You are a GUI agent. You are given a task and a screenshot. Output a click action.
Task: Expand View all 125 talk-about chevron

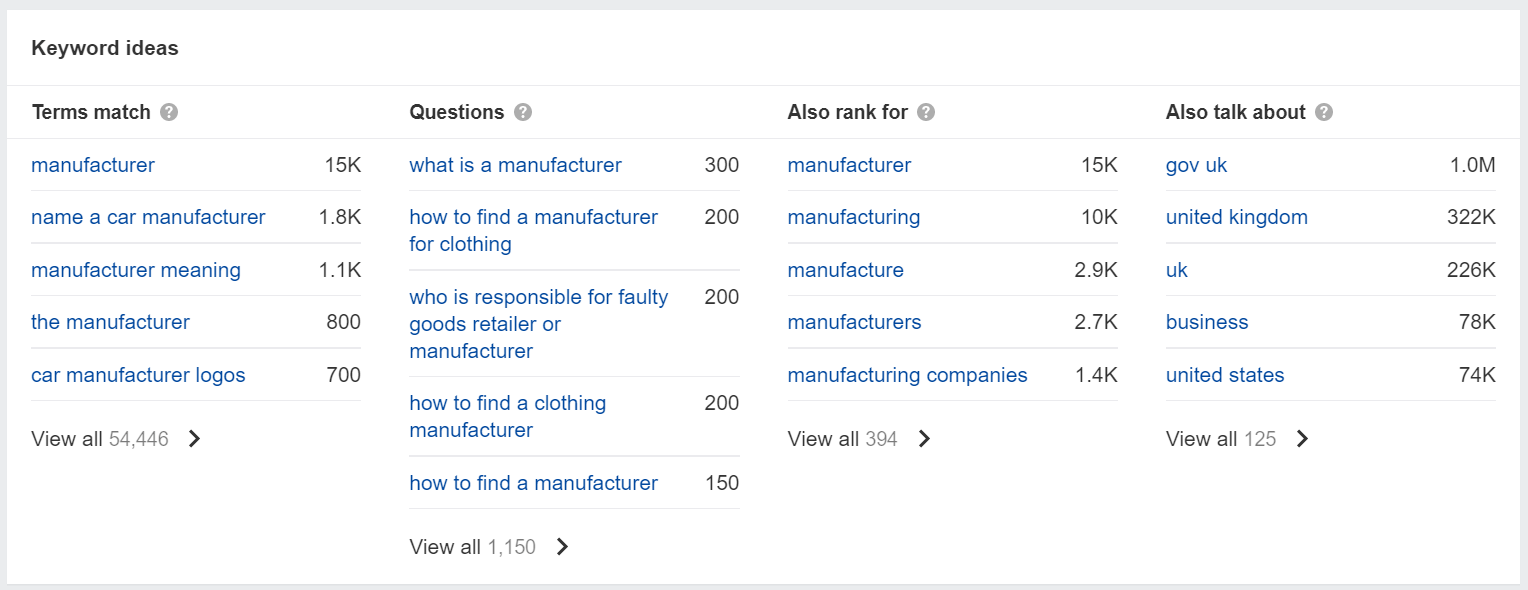coord(1303,438)
